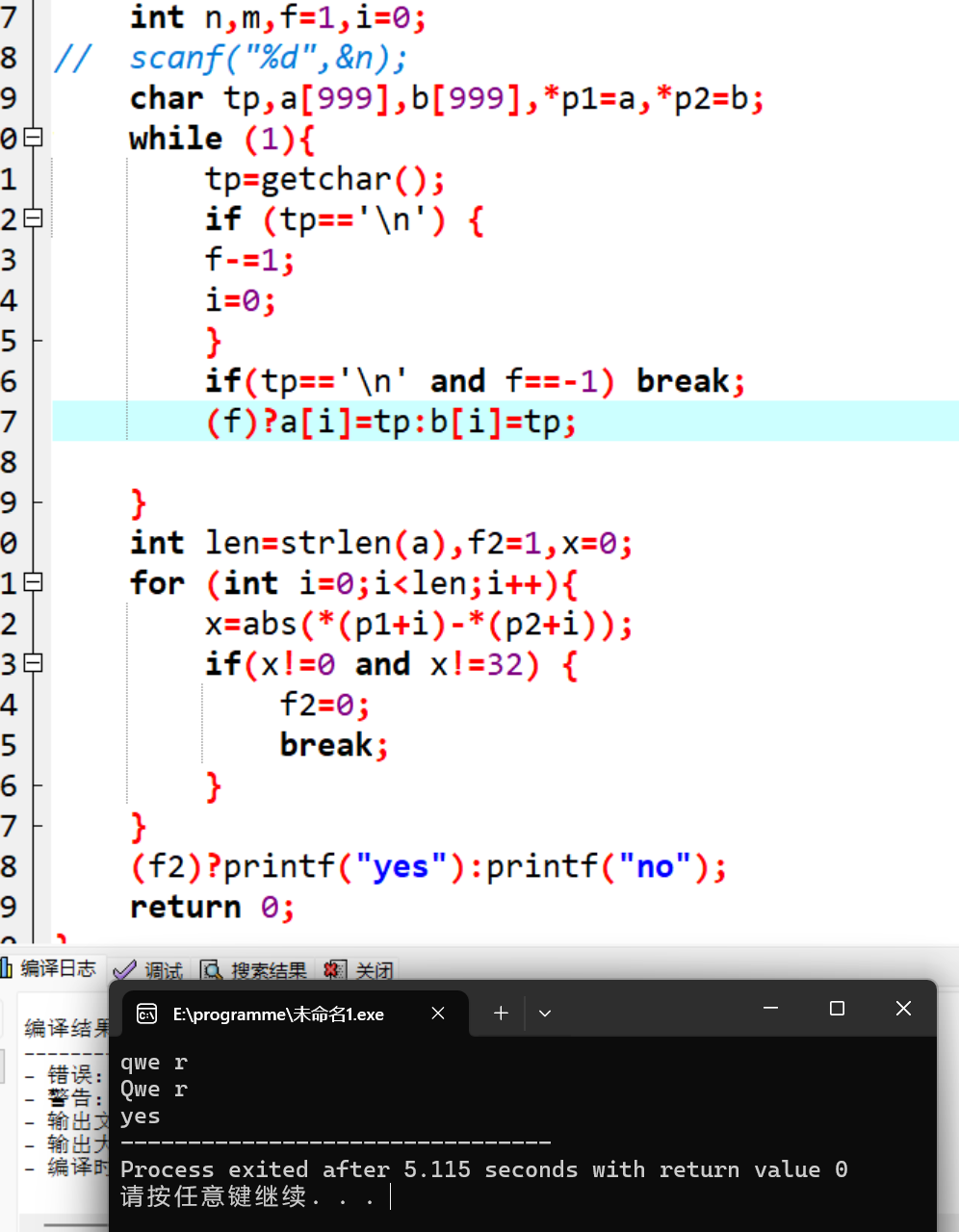The height and width of the screenshot is (1232, 959).
Task: Click the 'qwe r' terminal output line
Action: (154, 1063)
